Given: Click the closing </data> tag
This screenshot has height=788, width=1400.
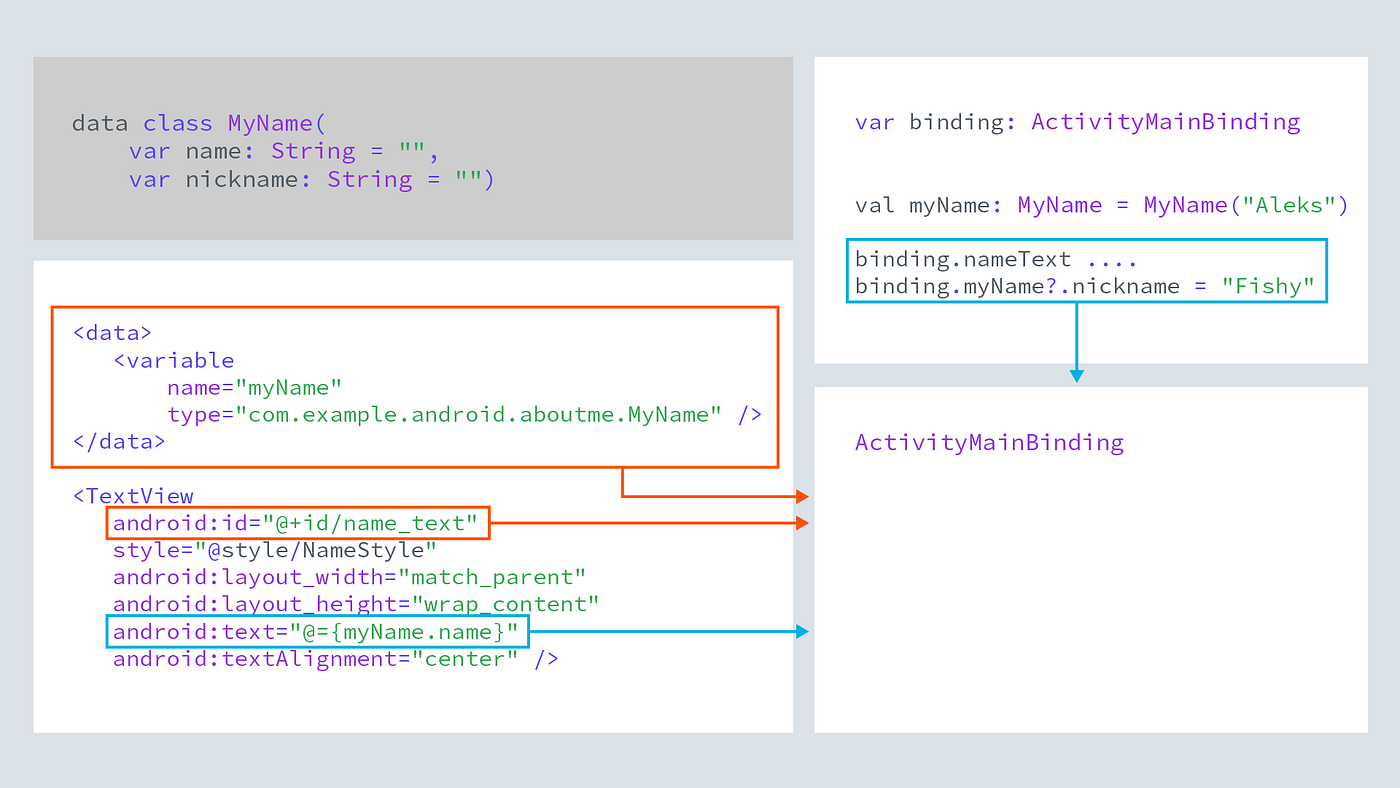Looking at the screenshot, I should 118,441.
